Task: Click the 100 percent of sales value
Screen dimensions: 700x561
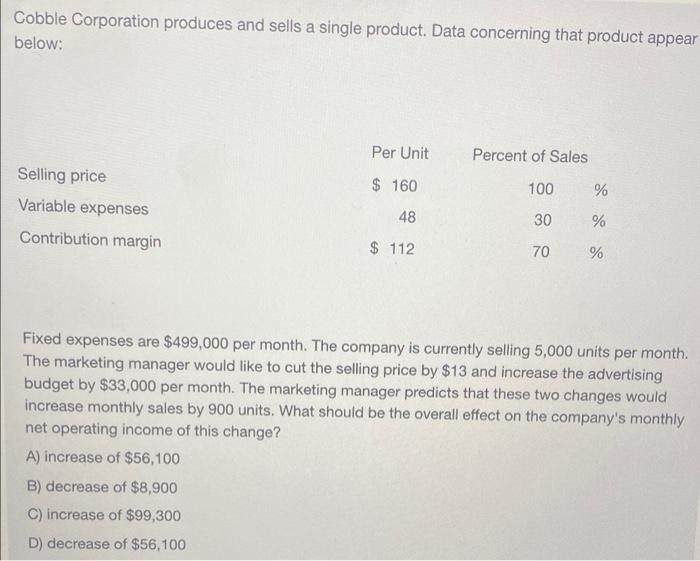Action: [541, 189]
